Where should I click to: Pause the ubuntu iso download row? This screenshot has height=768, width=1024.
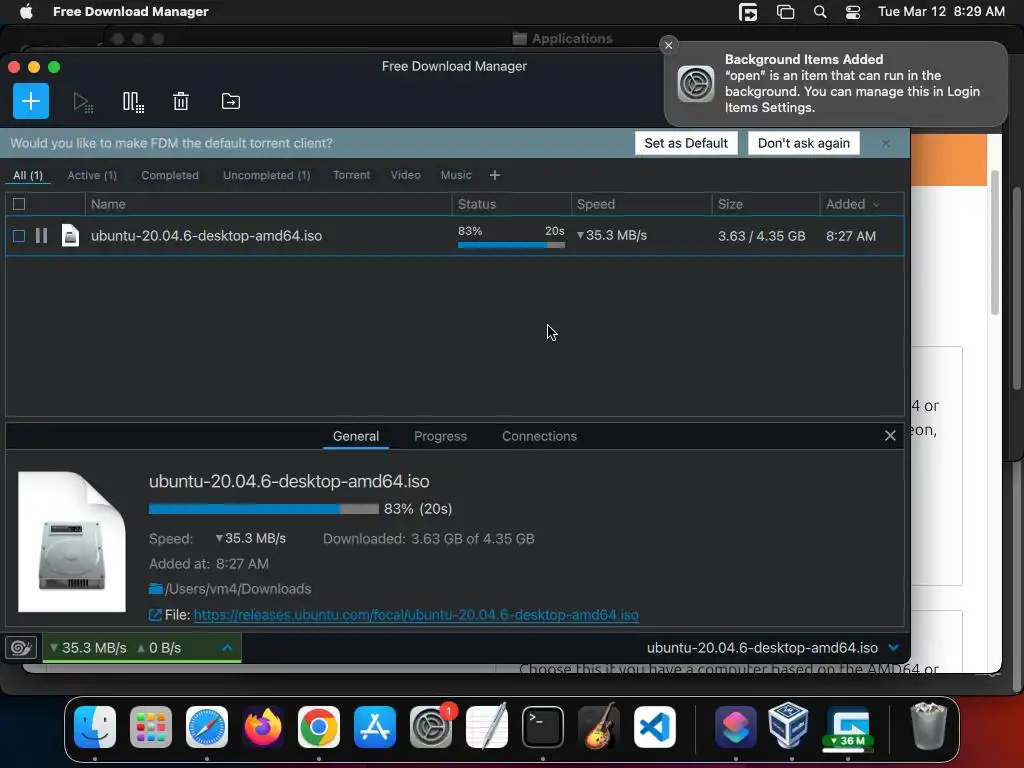point(41,236)
